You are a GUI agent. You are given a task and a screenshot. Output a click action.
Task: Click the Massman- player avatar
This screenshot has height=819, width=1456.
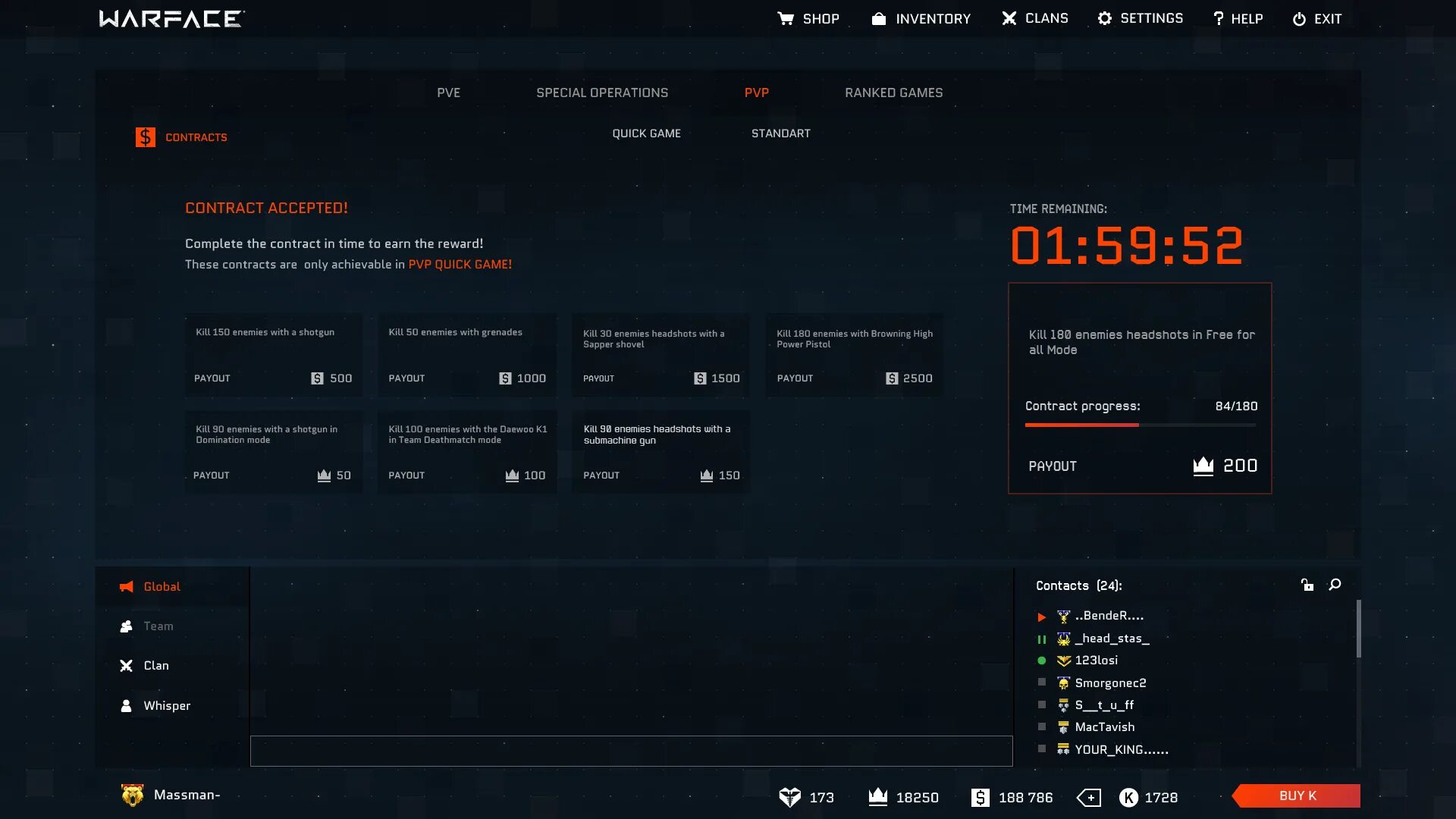132,795
